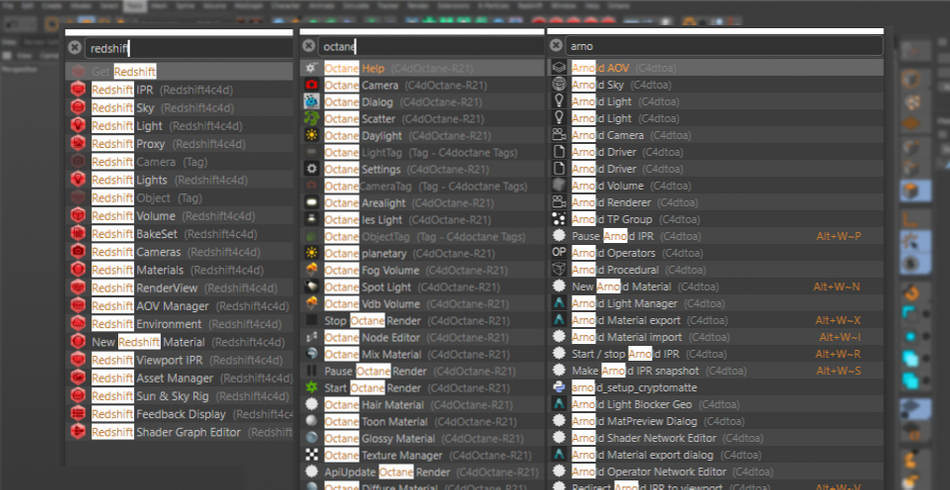Click the arnold_setup_cryptomatte Python icon
Image resolution: width=950 pixels, height=490 pixels.
pos(559,387)
